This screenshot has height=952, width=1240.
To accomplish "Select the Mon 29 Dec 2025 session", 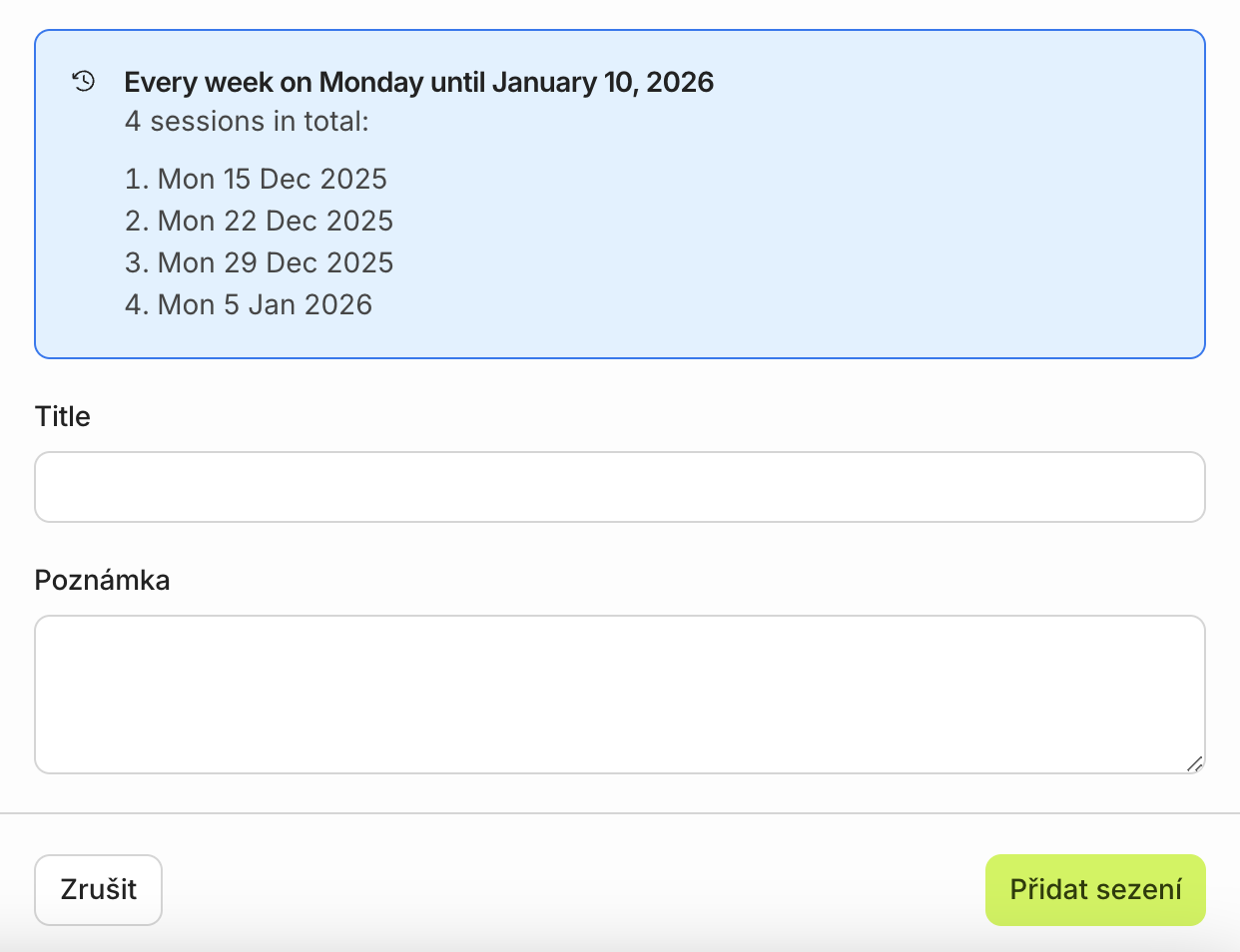I will 275,263.
